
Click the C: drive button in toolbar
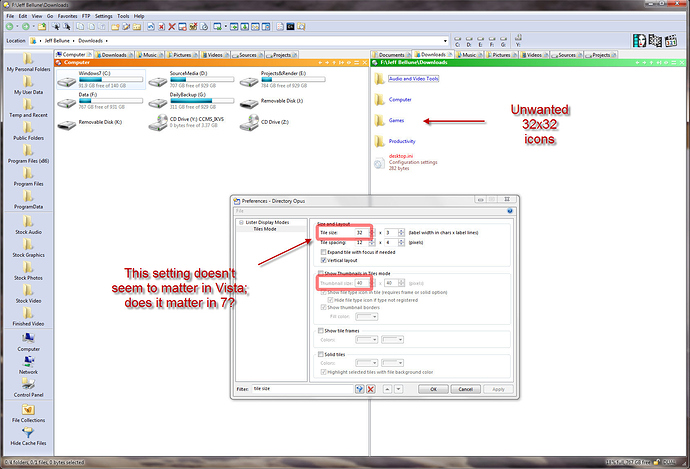tap(458, 42)
